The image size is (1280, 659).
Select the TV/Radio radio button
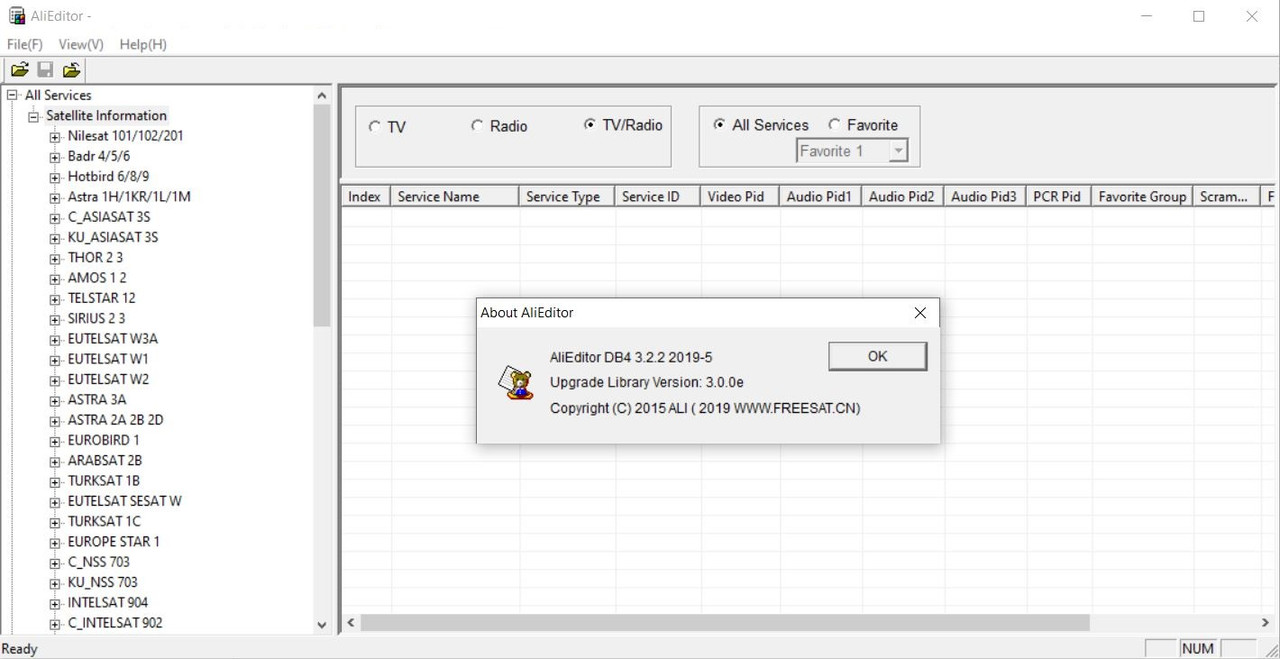click(590, 125)
